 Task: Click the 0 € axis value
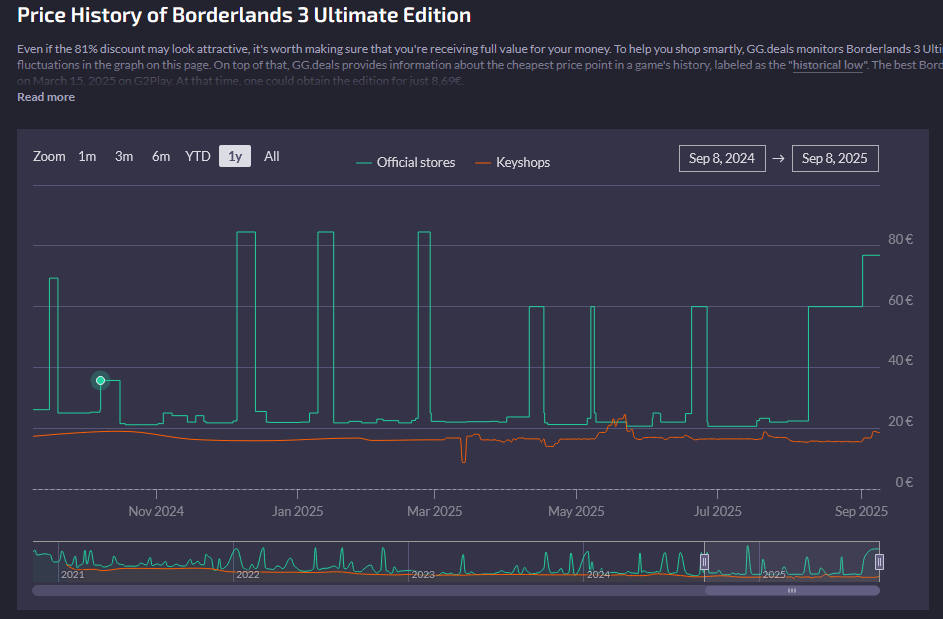click(904, 482)
